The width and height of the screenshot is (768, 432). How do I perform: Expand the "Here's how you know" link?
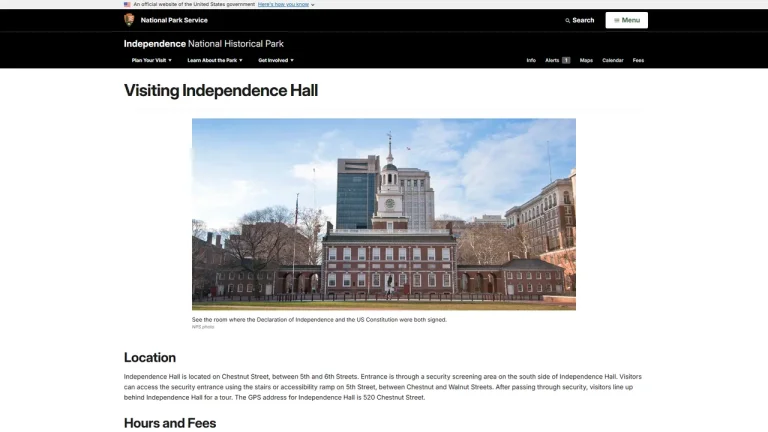coord(286,4)
